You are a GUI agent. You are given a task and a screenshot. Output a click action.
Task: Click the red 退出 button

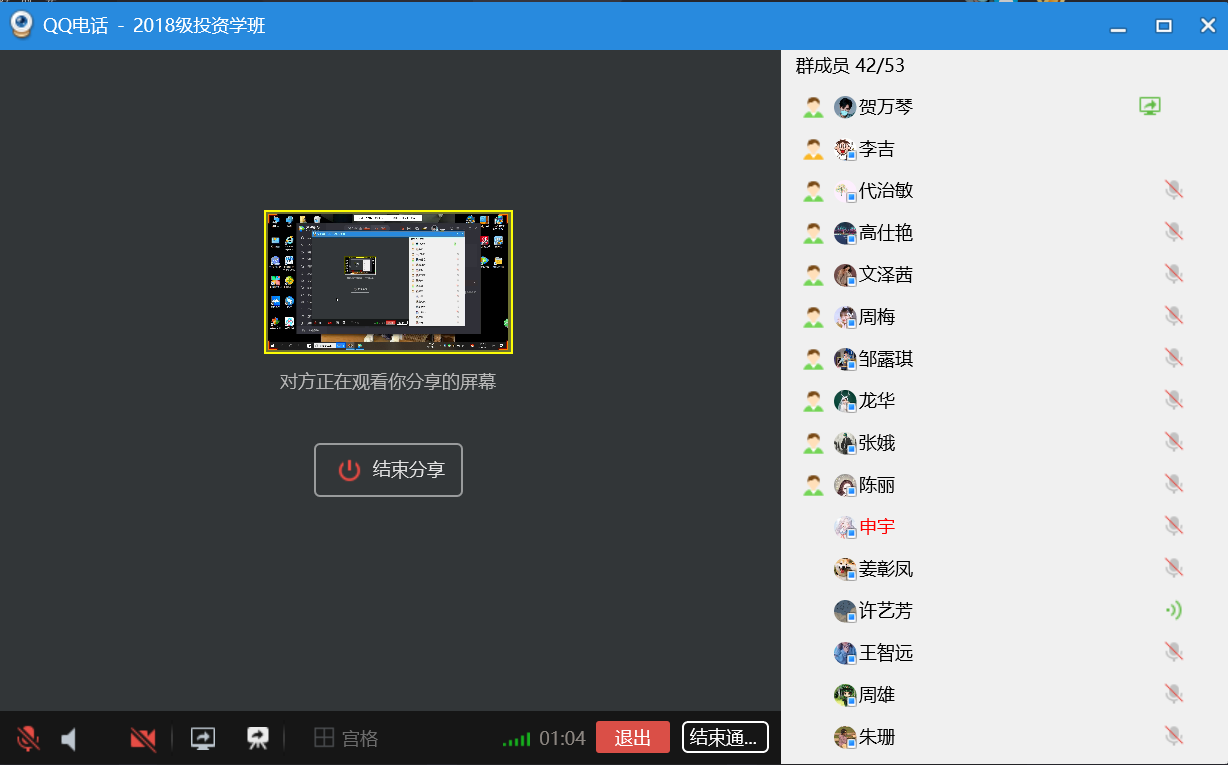pos(632,738)
